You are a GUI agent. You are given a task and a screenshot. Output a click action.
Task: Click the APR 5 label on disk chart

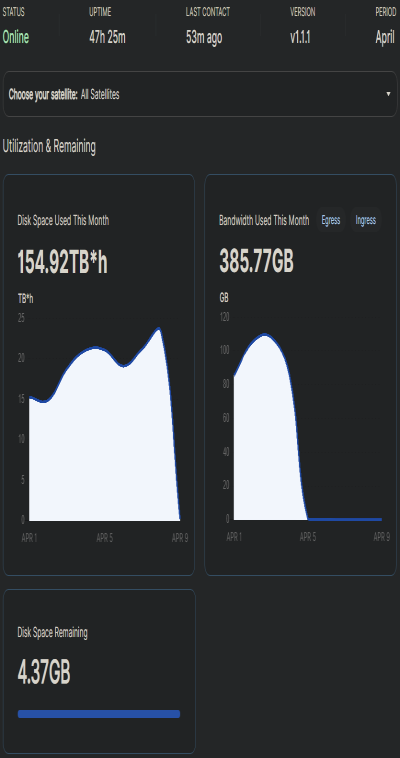point(104,538)
